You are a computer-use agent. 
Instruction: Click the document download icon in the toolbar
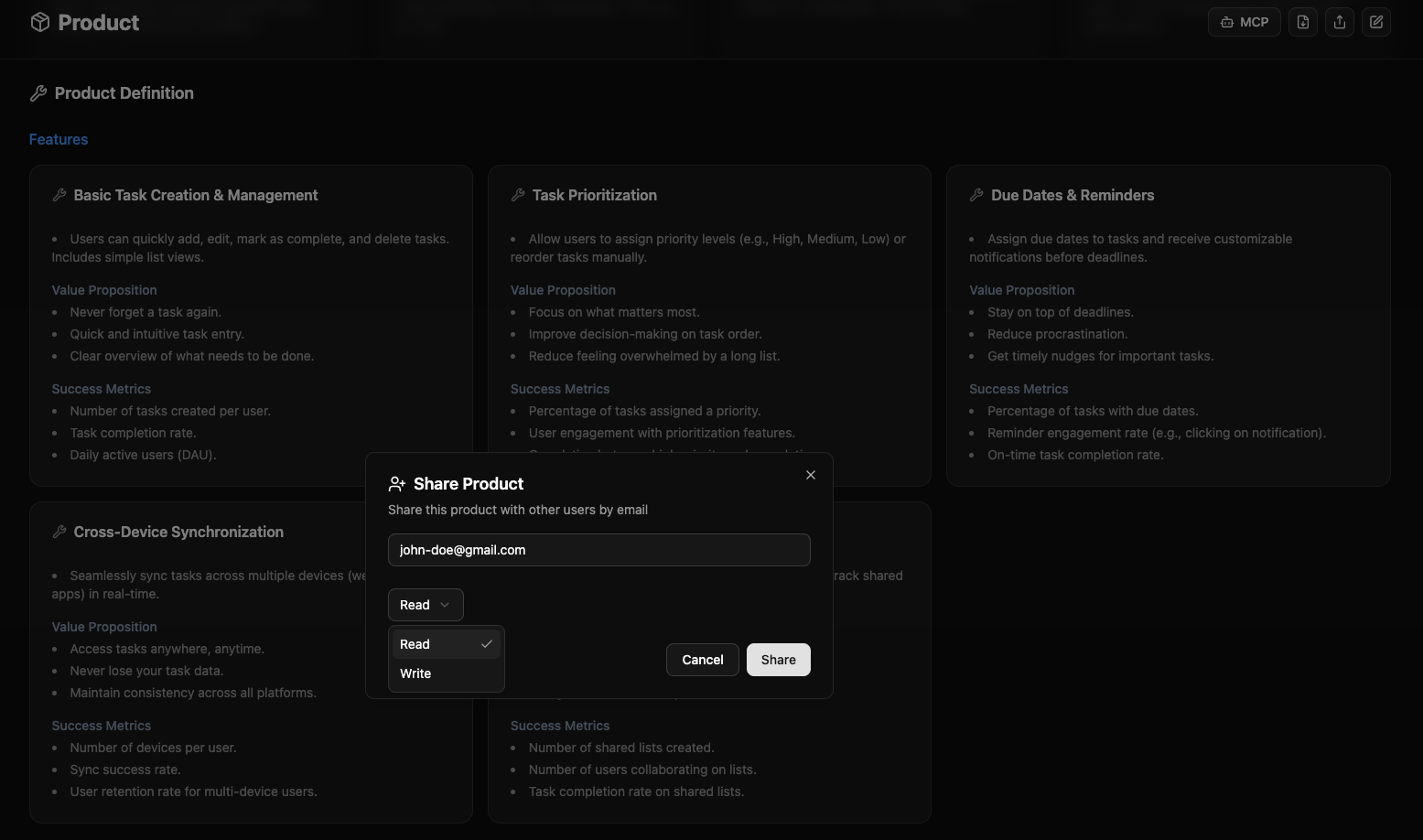coord(1302,21)
